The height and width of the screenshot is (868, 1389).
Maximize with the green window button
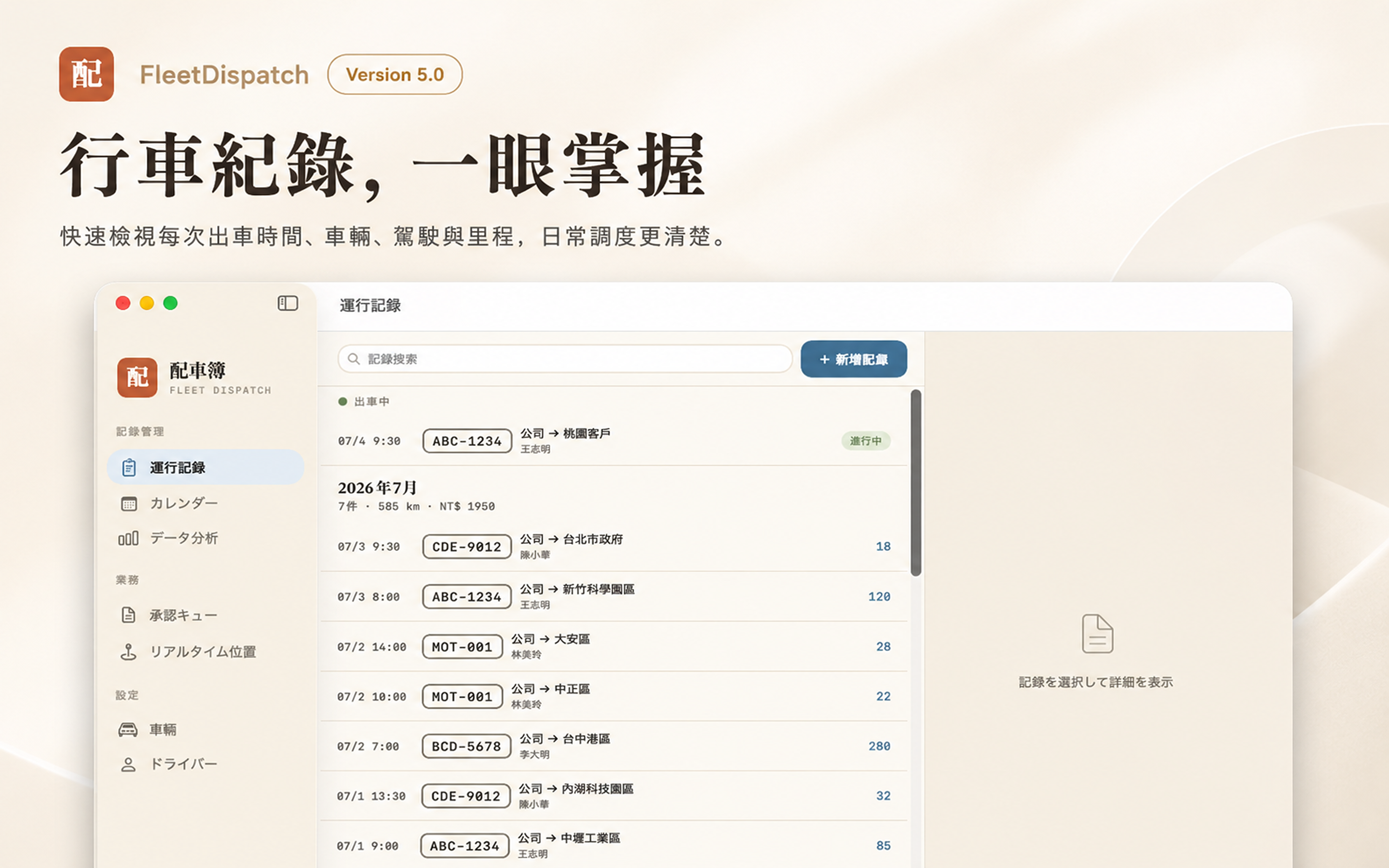pyautogui.click(x=170, y=303)
